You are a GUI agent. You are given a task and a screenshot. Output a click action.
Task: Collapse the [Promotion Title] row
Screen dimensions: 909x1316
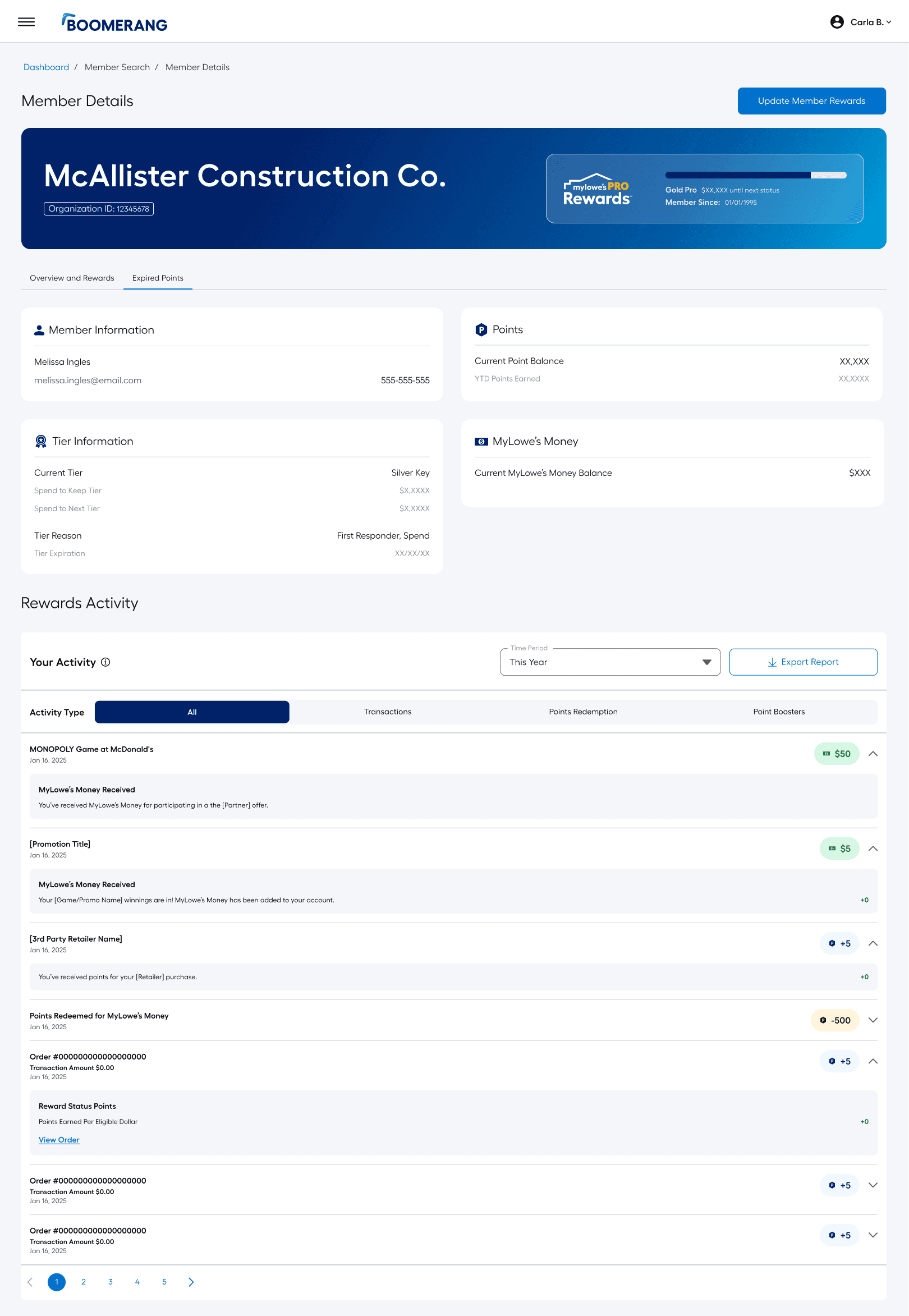click(x=873, y=849)
